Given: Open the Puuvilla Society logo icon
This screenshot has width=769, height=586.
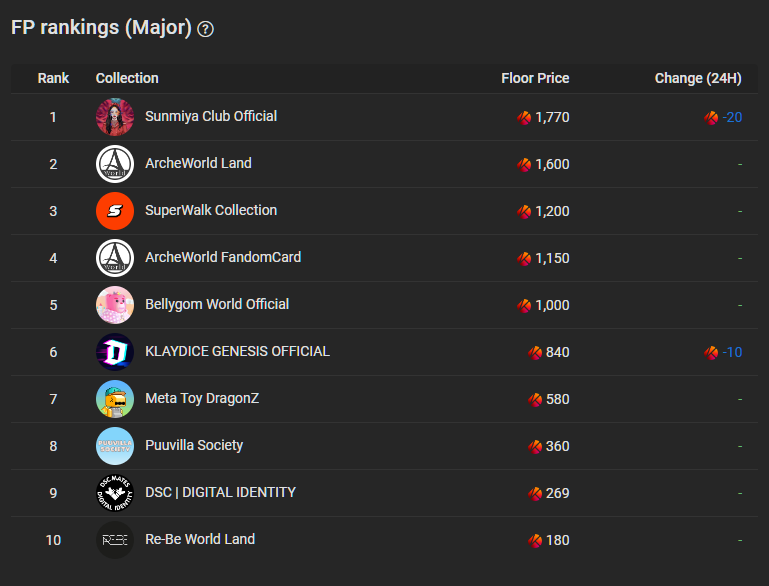Looking at the screenshot, I should point(115,446).
